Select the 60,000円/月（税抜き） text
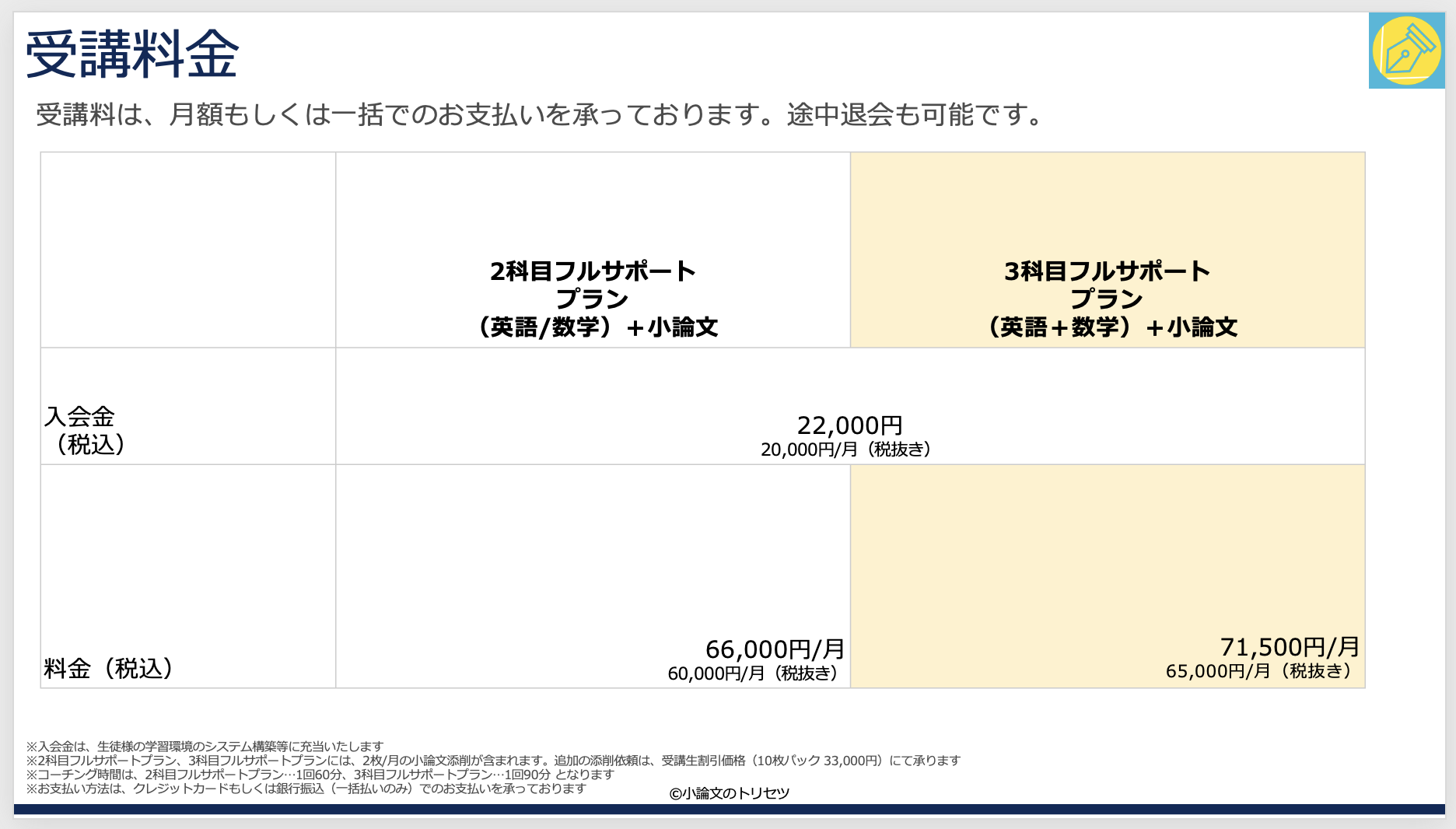This screenshot has height=829, width=1456. point(754,673)
